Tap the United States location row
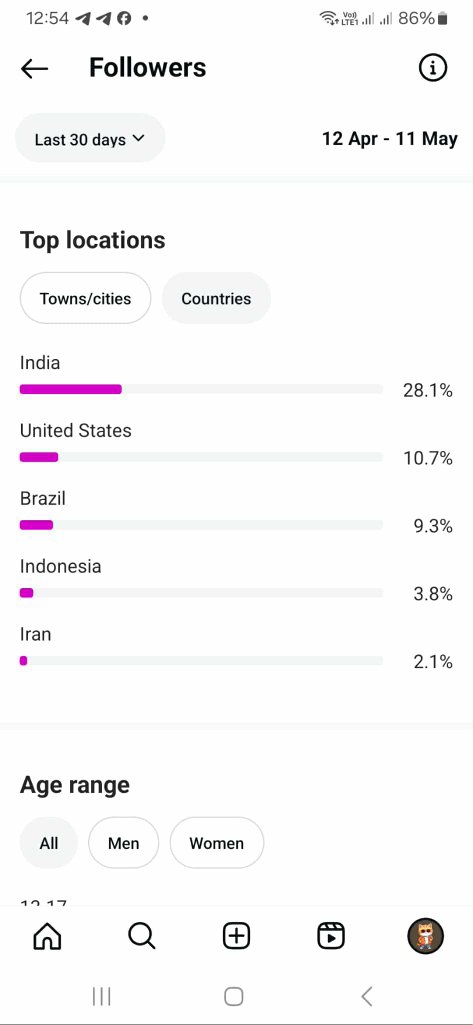Screen dimensions: 473x1025 pyautogui.click(x=236, y=445)
